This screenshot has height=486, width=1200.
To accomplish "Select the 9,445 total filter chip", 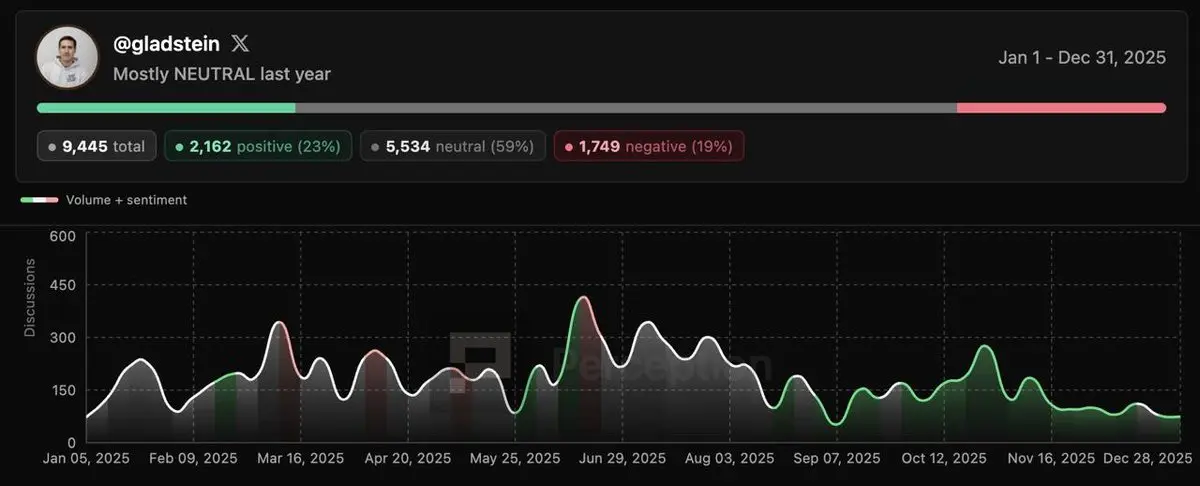I will 96,146.
